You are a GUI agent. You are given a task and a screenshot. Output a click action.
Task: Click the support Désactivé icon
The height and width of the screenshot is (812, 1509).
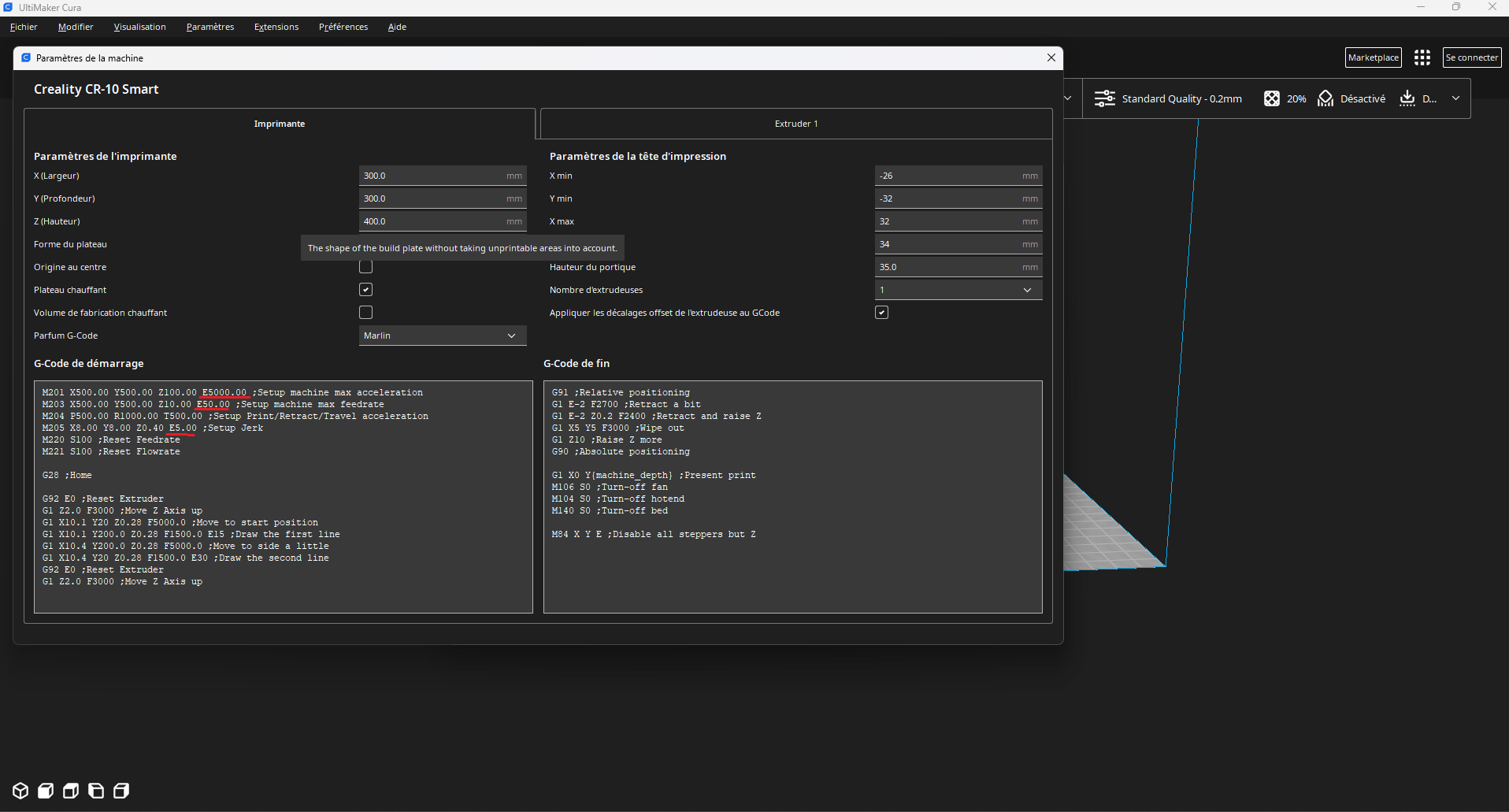pyautogui.click(x=1325, y=98)
